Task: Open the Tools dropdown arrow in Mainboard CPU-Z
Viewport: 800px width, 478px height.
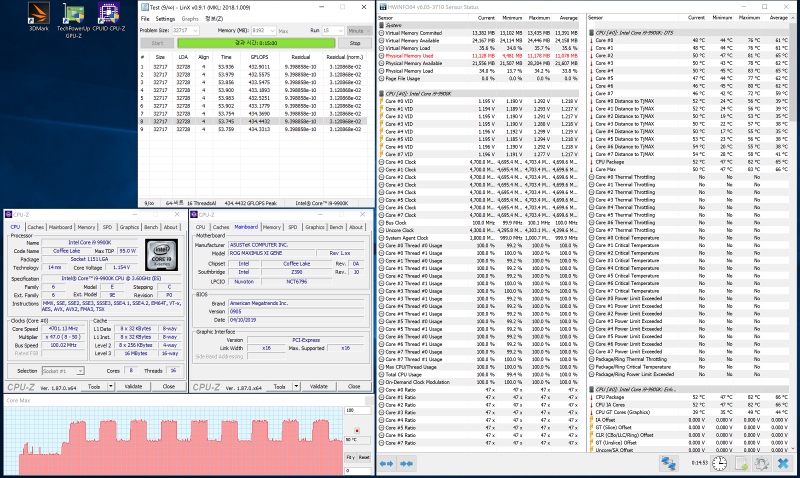Action: tap(296, 386)
